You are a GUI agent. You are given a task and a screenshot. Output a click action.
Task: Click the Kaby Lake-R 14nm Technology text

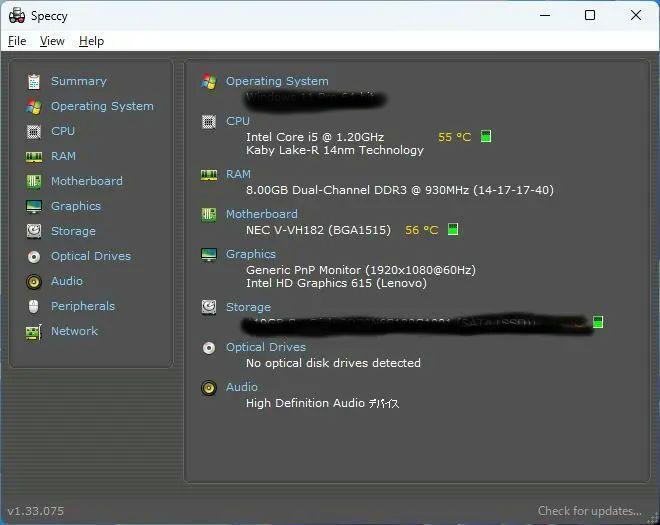[x=335, y=150]
